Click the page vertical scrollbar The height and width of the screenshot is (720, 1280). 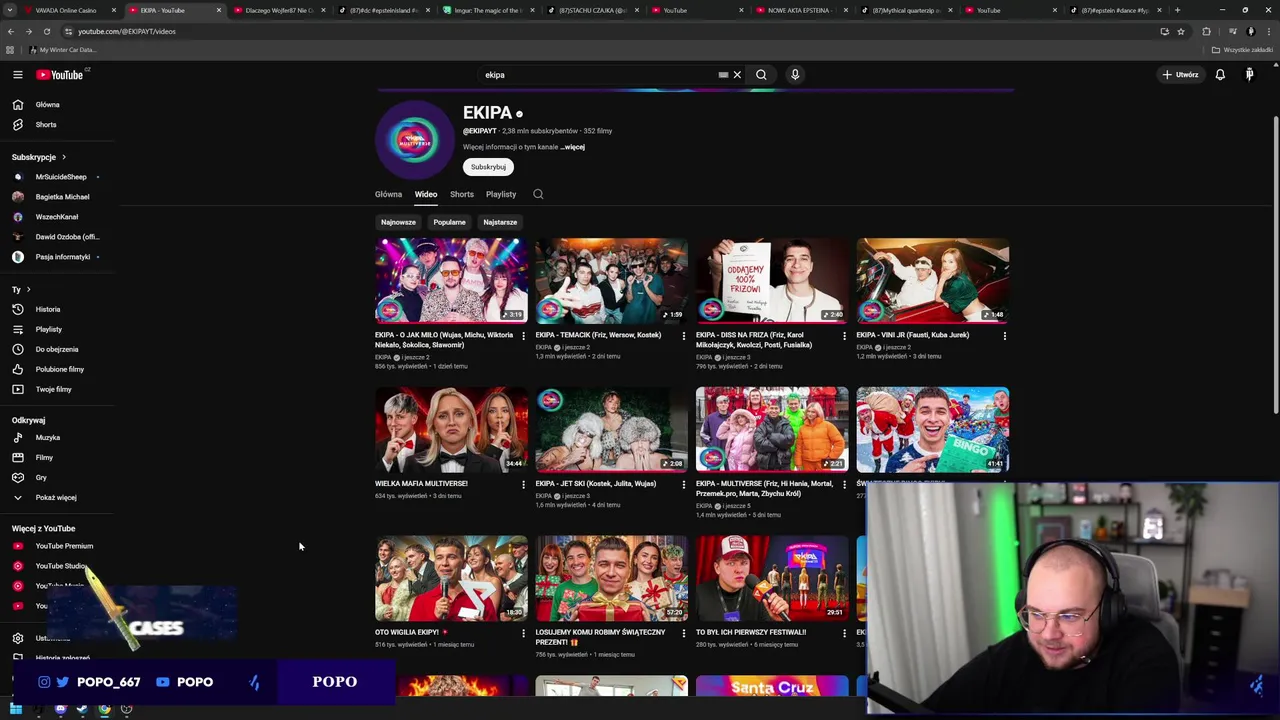pyautogui.click(x=1275, y=265)
